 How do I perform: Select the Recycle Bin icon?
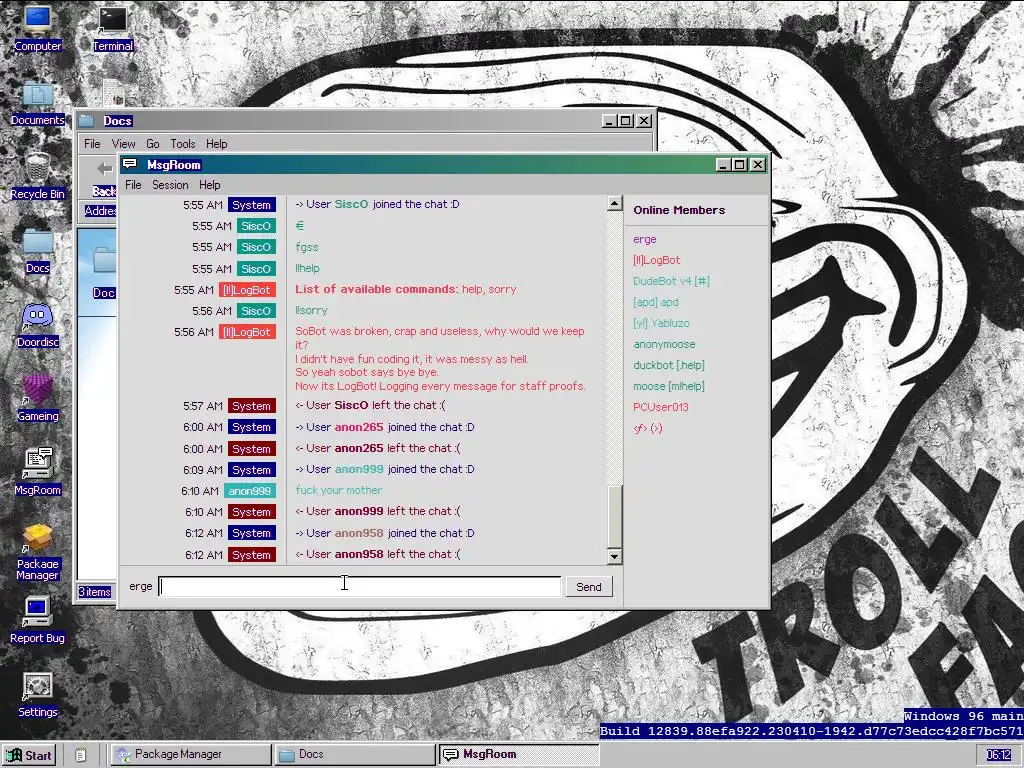[37, 176]
